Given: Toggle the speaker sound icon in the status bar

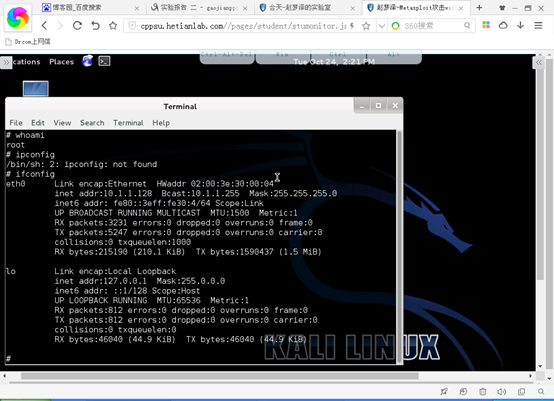Looking at the screenshot, I should click(502, 391).
